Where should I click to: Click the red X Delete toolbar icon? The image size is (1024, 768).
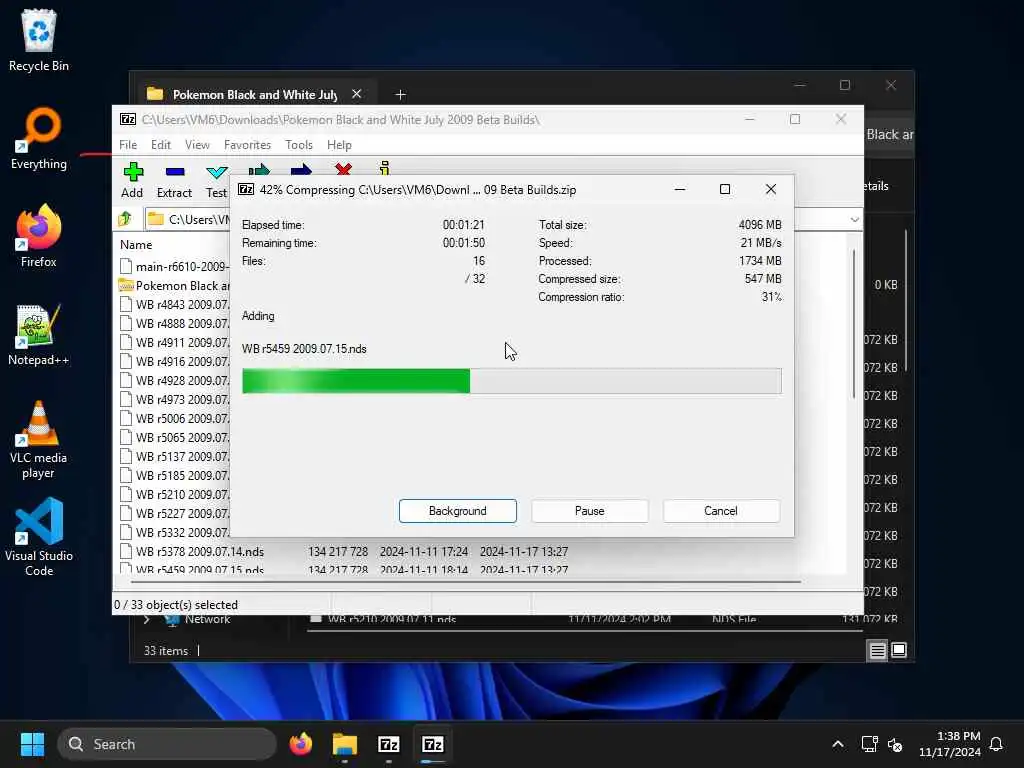coord(343,169)
